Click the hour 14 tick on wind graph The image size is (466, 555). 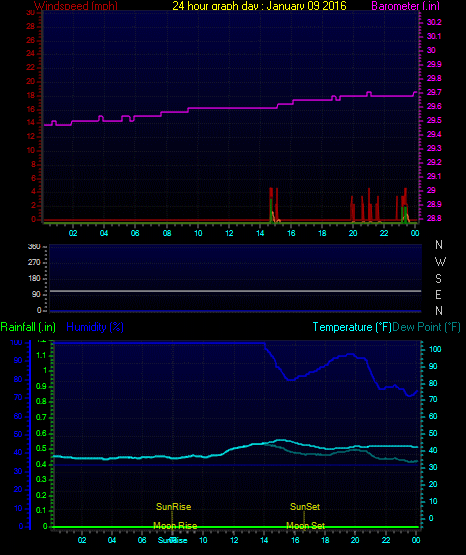tap(260, 233)
